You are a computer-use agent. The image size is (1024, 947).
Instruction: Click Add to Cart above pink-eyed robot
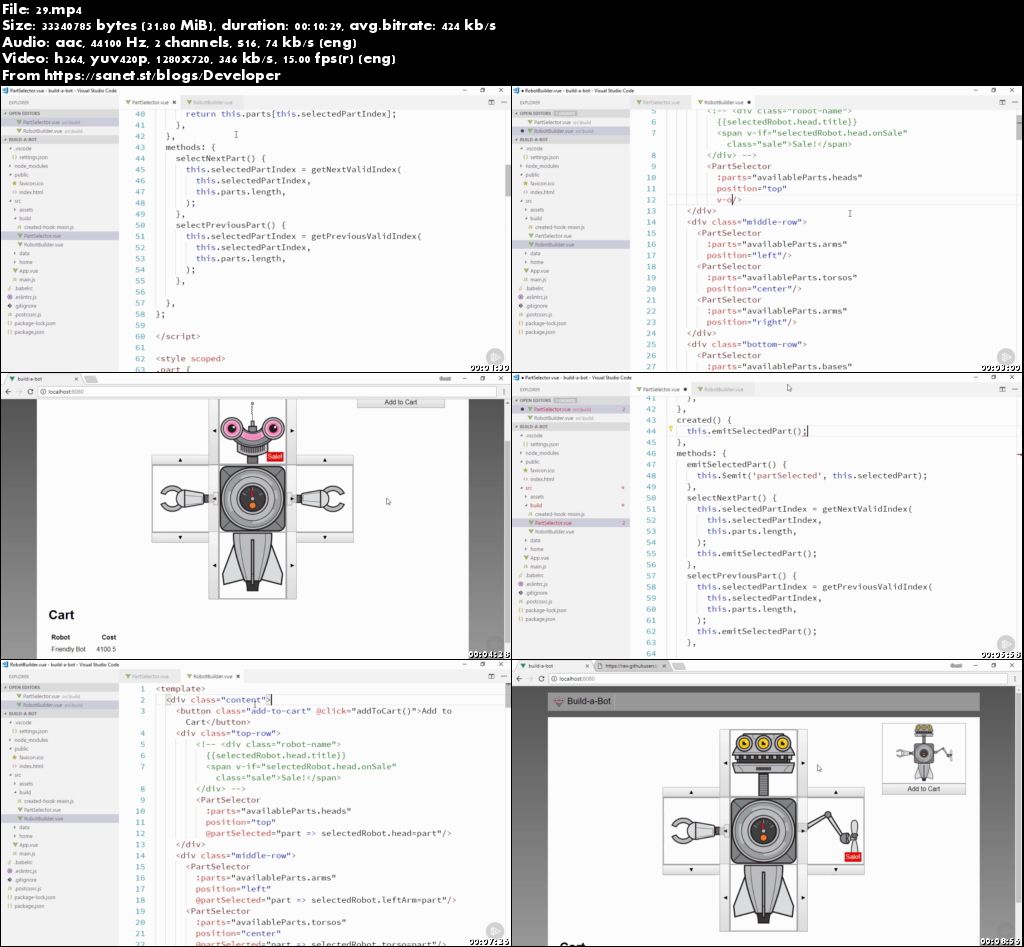[x=400, y=402]
